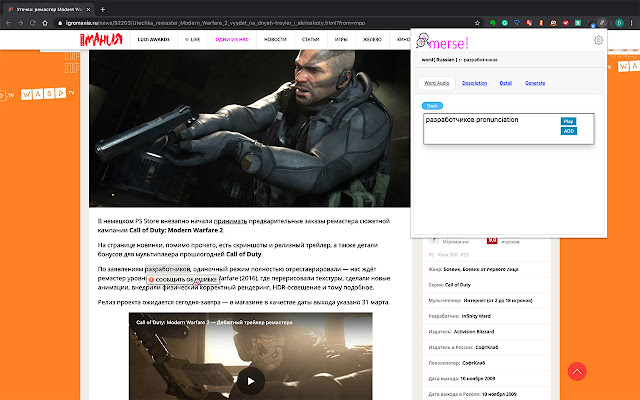Click the Grammarly green G extension icon
Image resolution: width=640 pixels, height=400 pixels.
pos(505,23)
